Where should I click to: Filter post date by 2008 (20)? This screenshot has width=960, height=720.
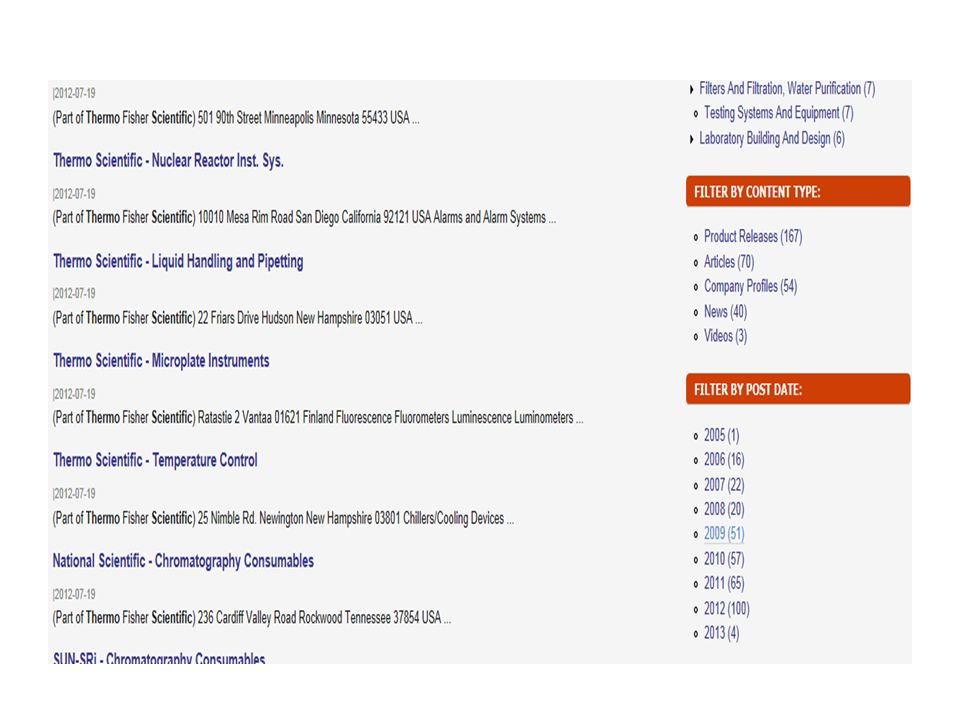[x=724, y=509]
